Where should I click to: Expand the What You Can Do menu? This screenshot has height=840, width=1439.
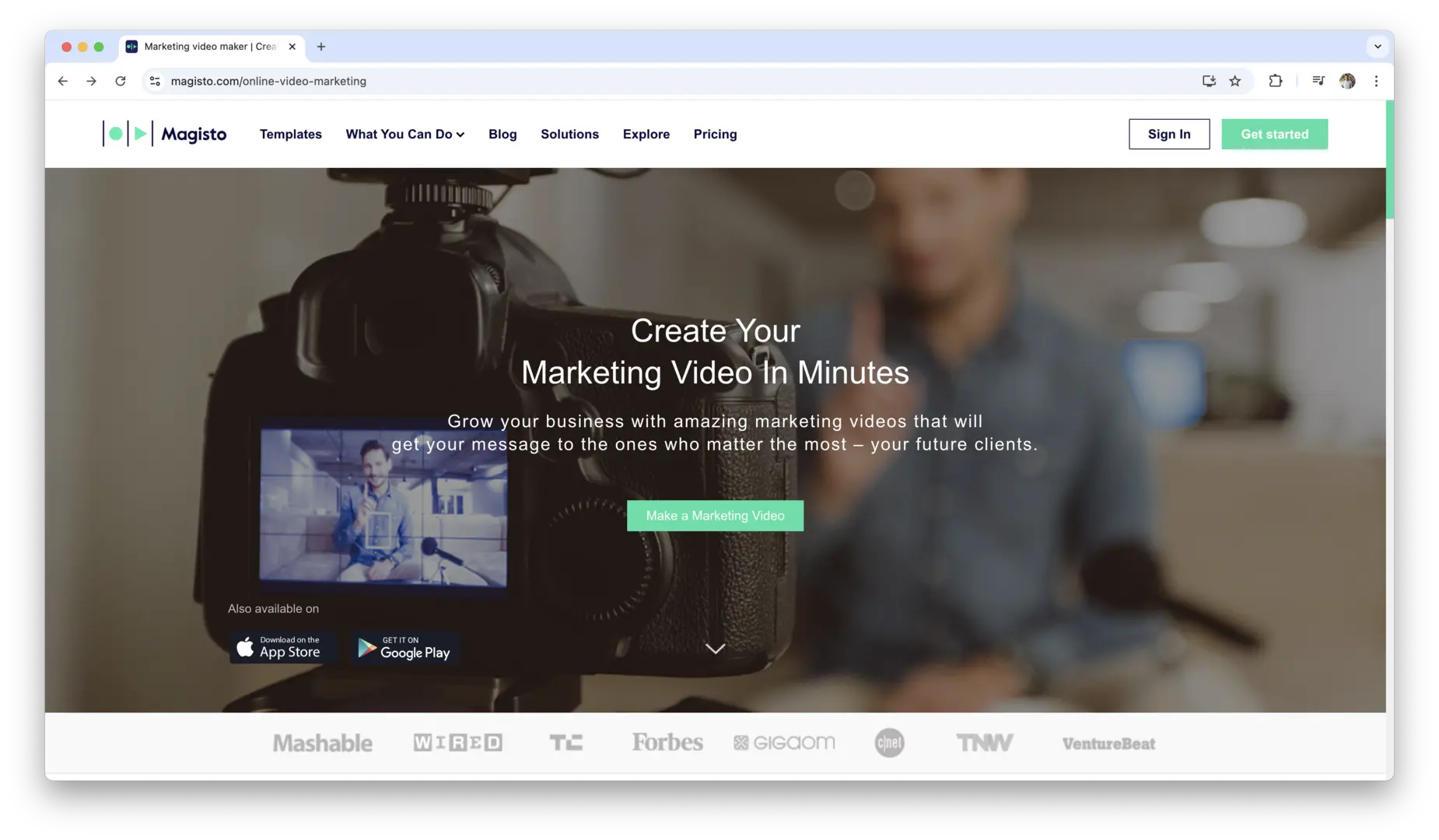pos(404,134)
